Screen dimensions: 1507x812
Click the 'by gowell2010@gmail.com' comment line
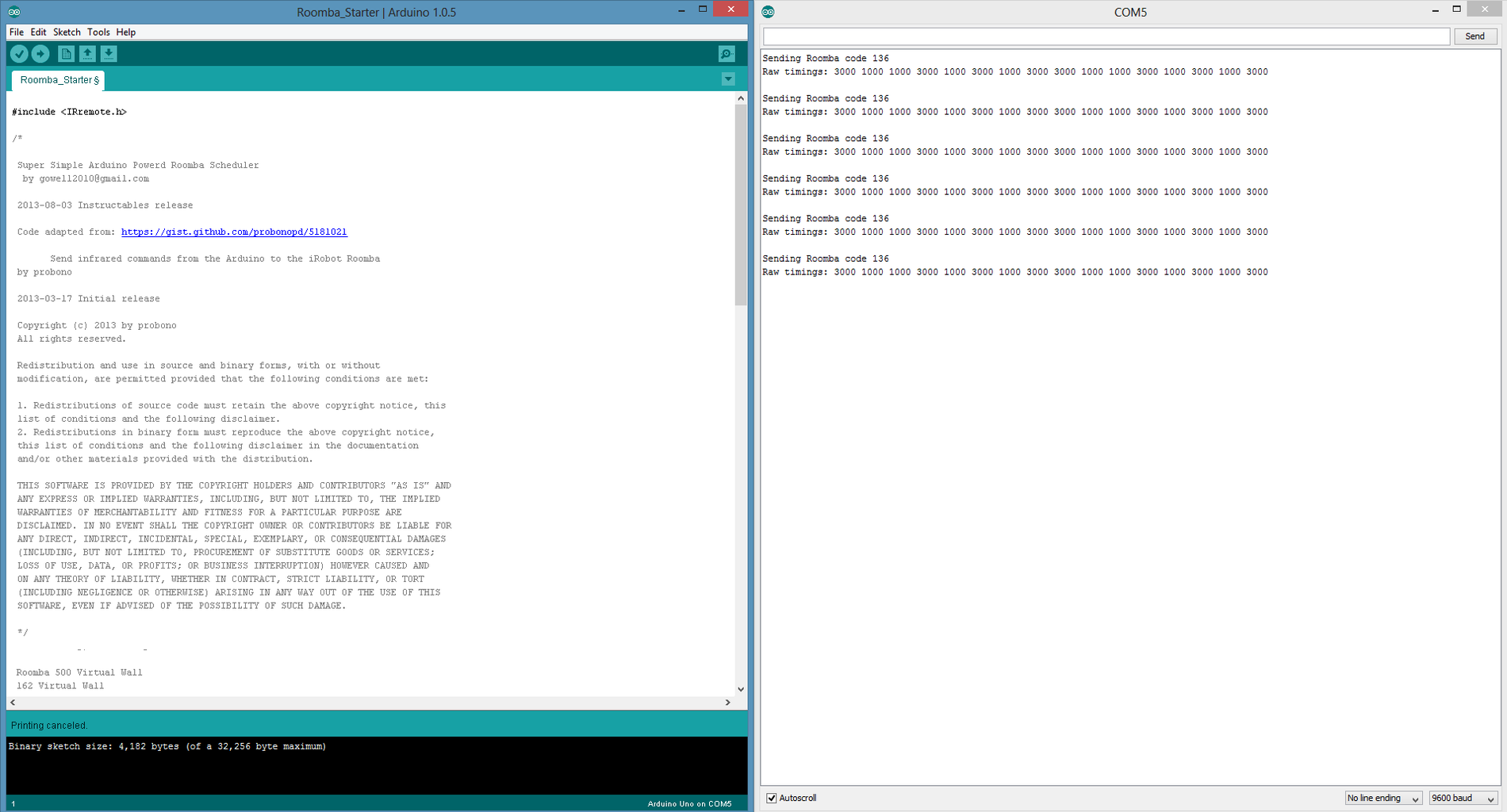(86, 179)
